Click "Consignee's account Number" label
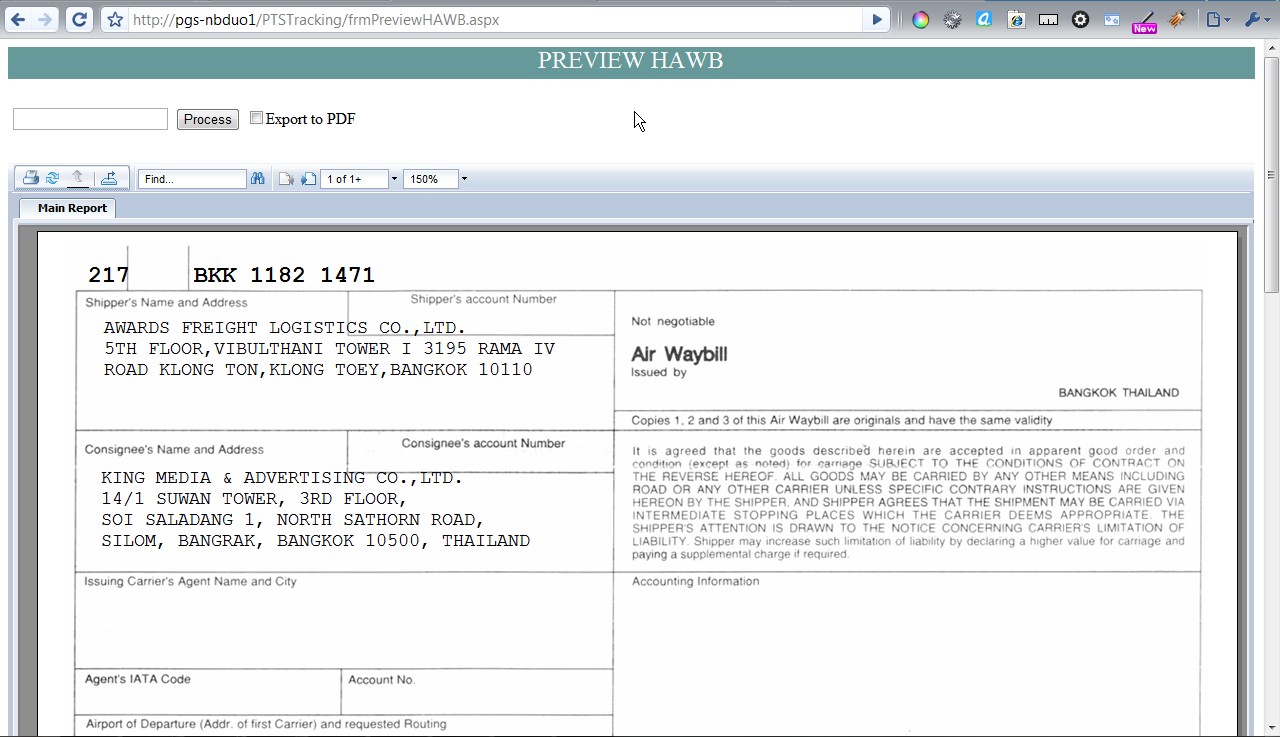This screenshot has width=1280, height=737. coord(483,443)
